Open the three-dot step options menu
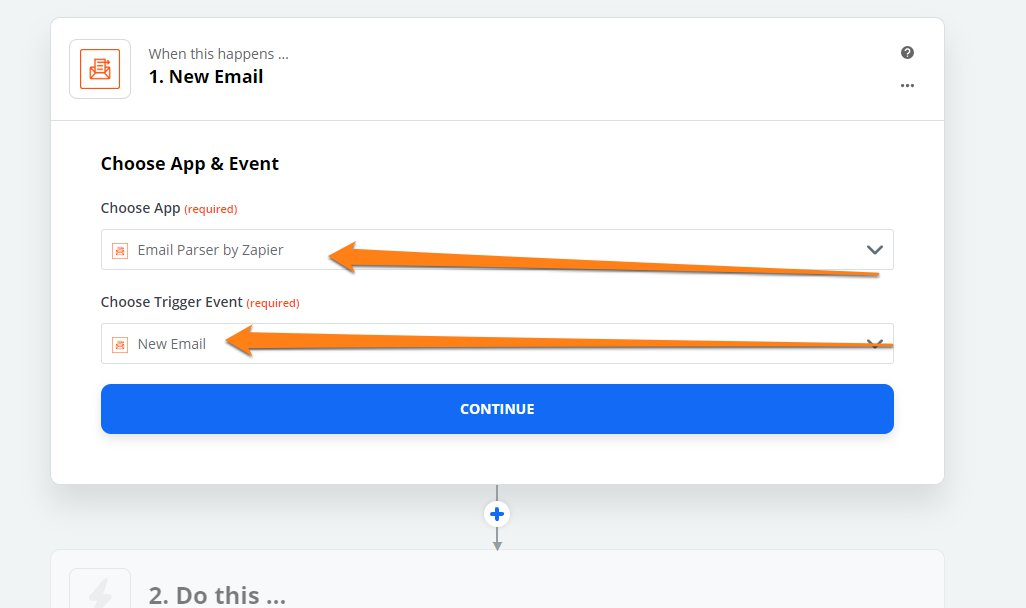 907,86
